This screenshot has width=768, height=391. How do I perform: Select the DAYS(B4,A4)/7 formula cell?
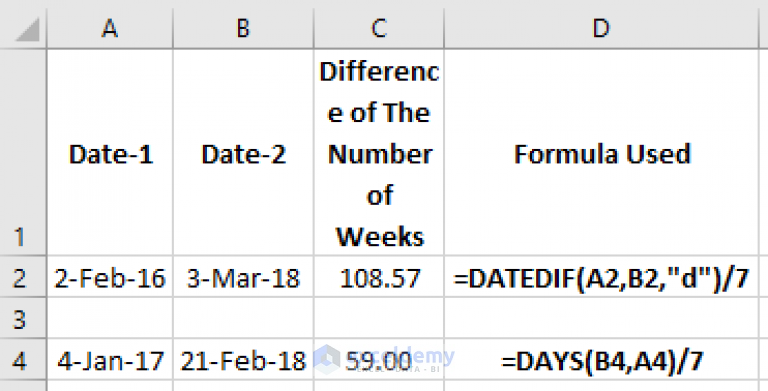(601, 359)
